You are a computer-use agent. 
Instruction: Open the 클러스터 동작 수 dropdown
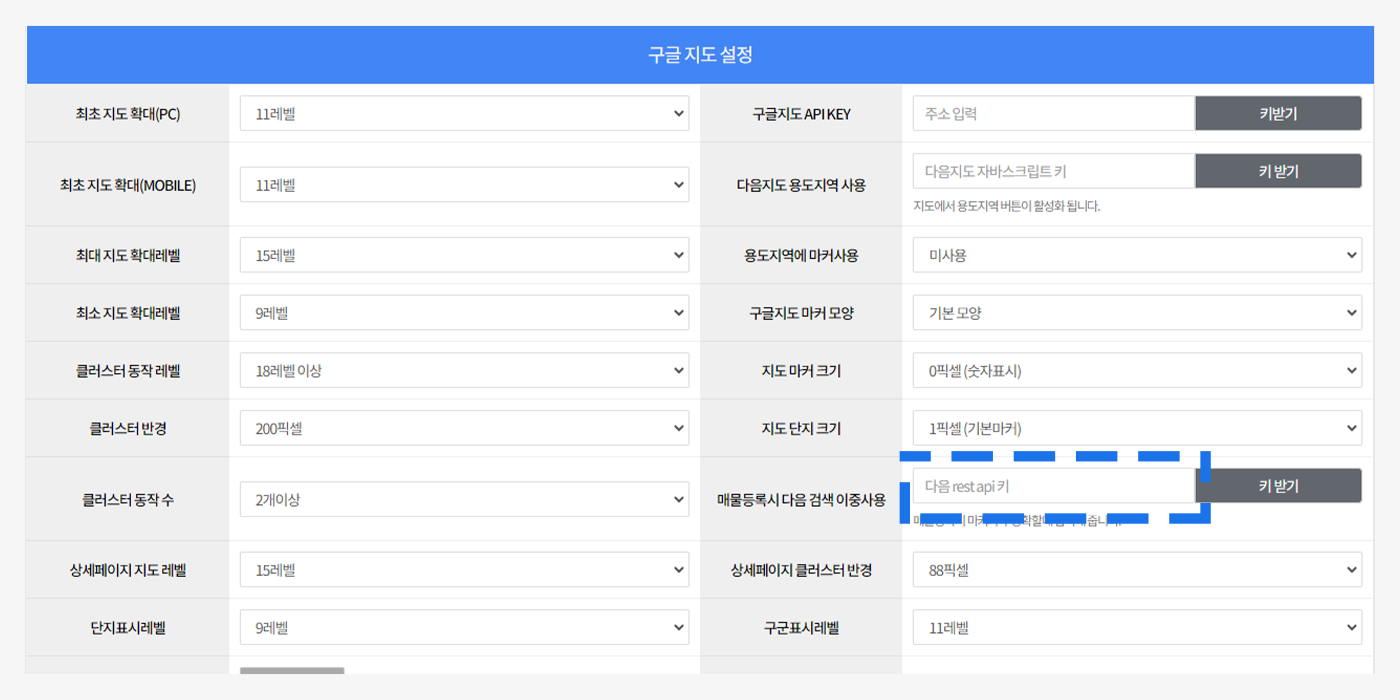point(463,499)
